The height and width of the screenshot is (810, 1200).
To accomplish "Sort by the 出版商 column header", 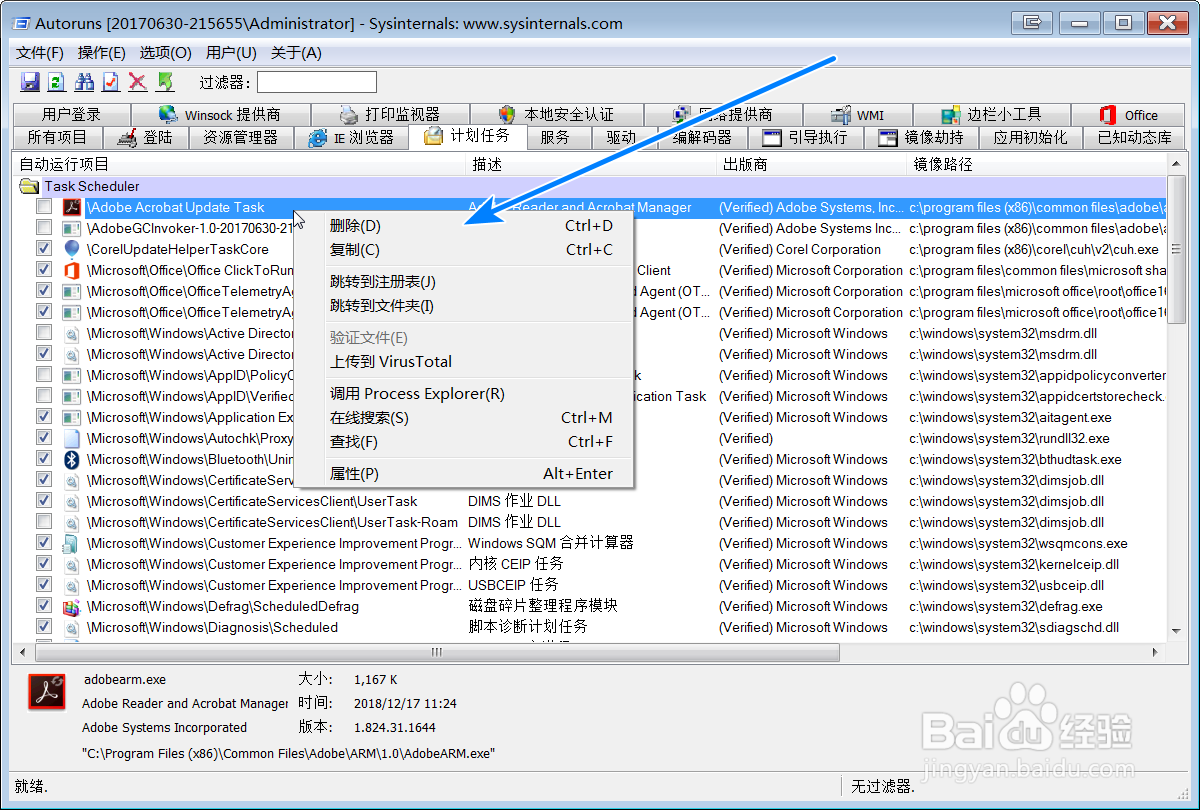I will [x=810, y=164].
